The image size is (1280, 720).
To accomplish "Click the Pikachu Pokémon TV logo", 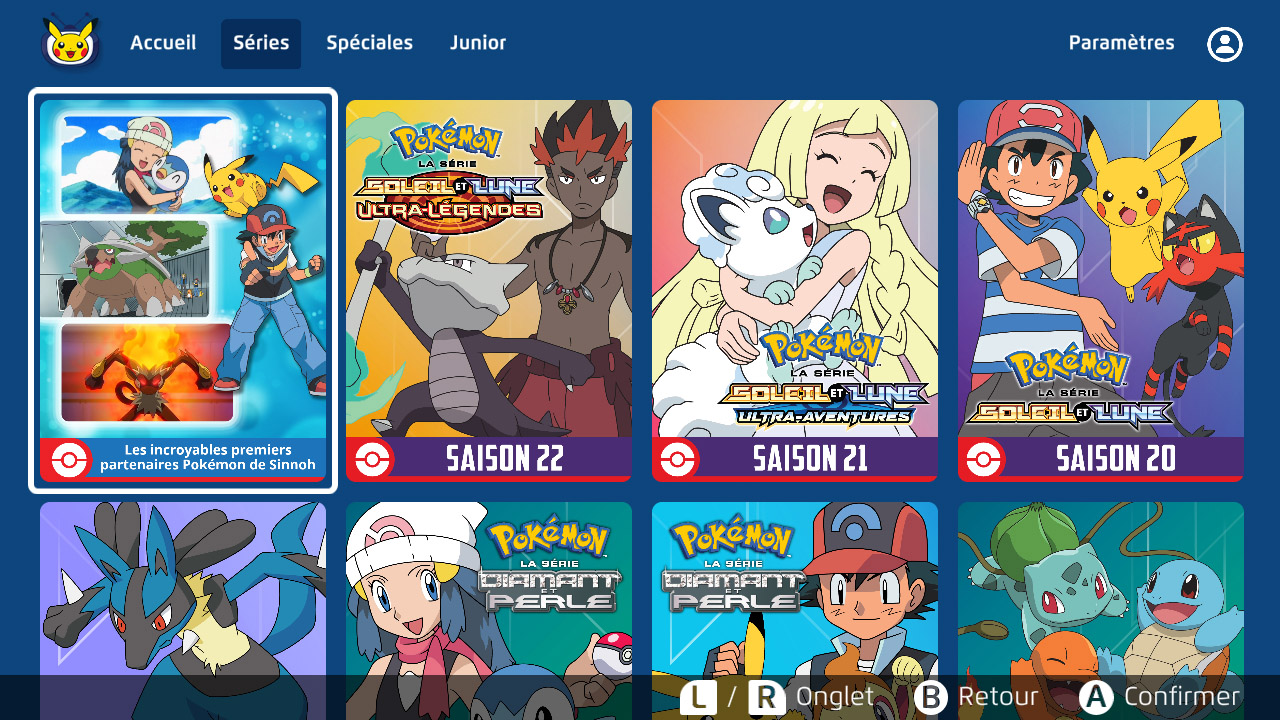I will 70,44.
